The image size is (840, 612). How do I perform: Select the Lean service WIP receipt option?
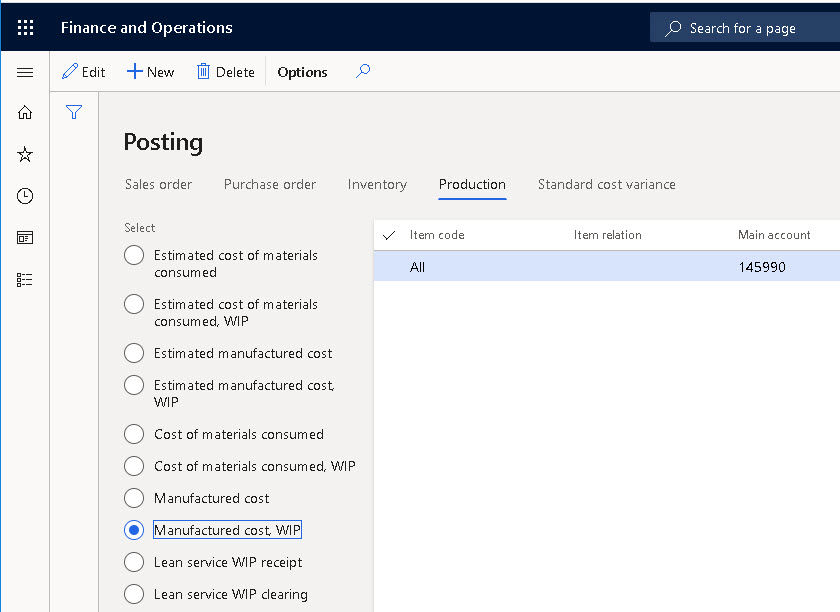coord(133,562)
